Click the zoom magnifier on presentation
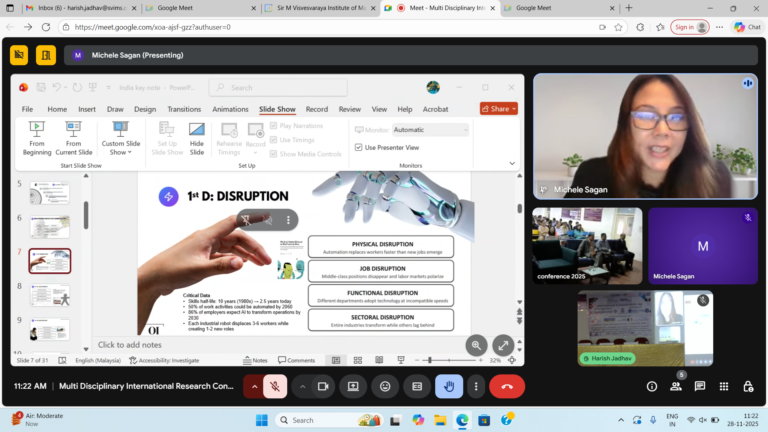Image resolution: width=768 pixels, height=432 pixels. click(476, 345)
